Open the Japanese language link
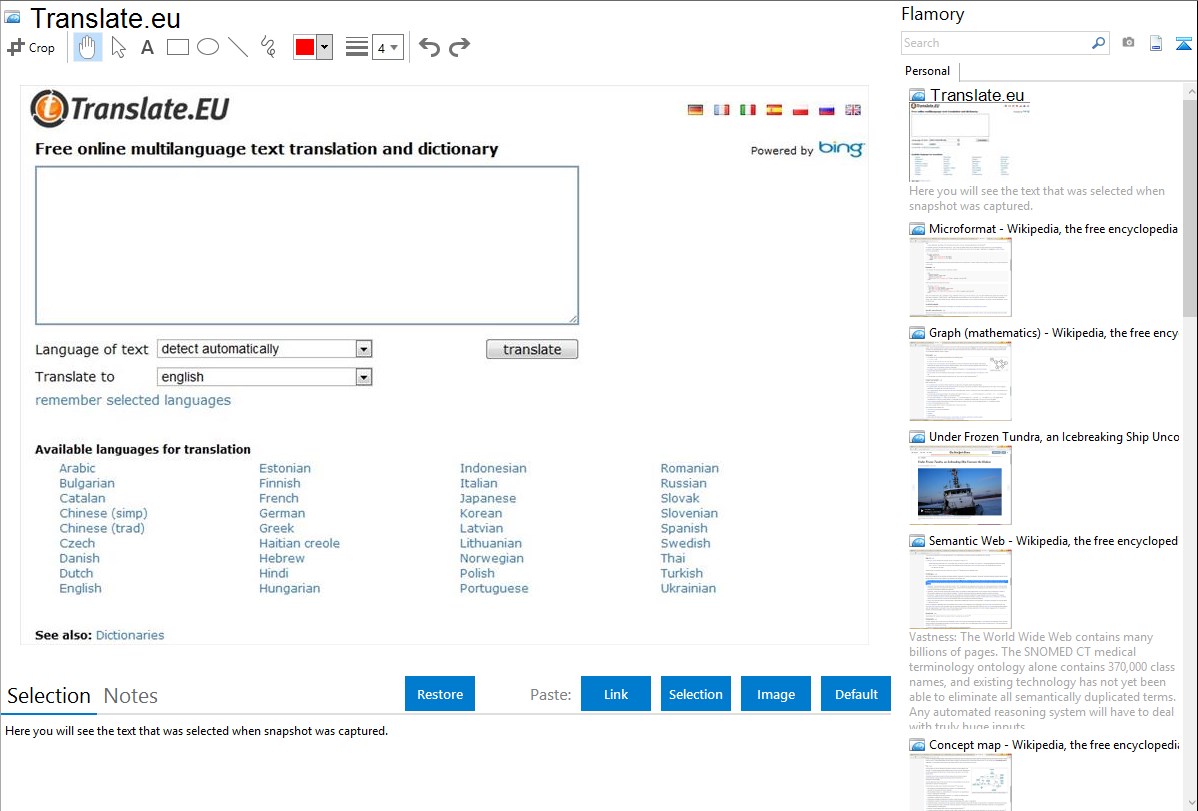The width and height of the screenshot is (1198, 811). tap(487, 498)
